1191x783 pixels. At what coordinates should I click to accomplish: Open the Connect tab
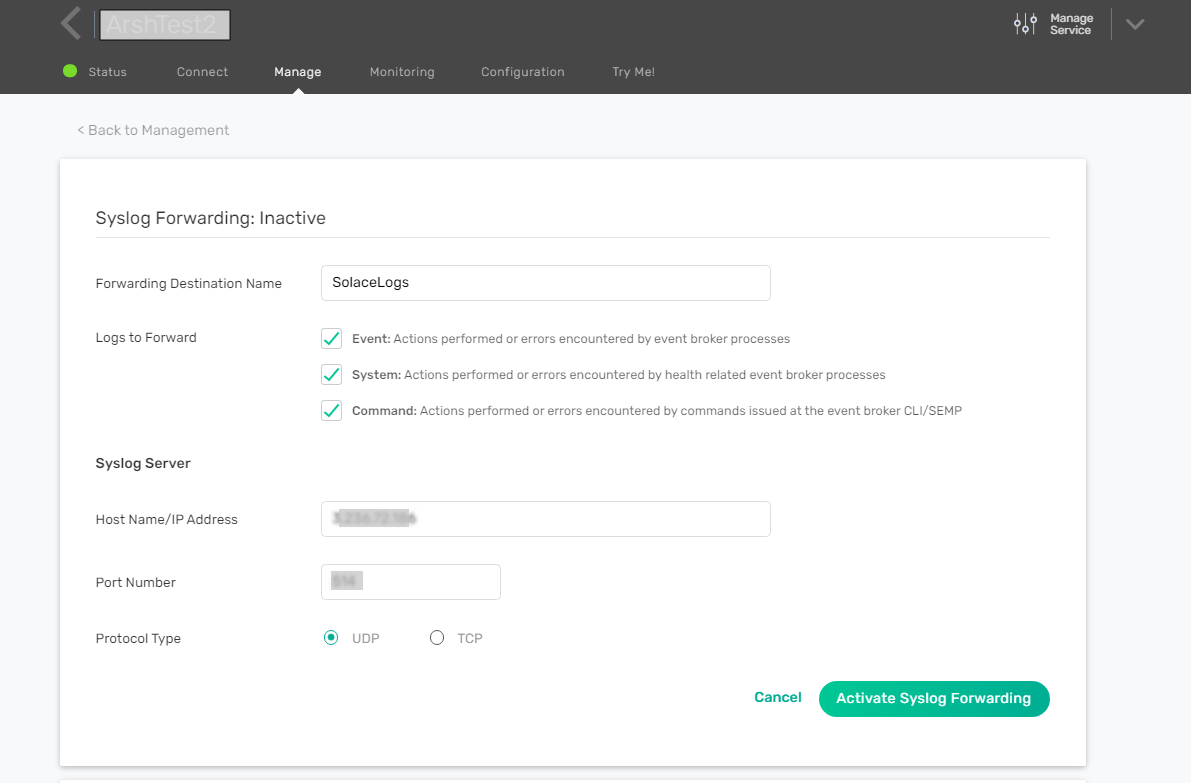[202, 72]
